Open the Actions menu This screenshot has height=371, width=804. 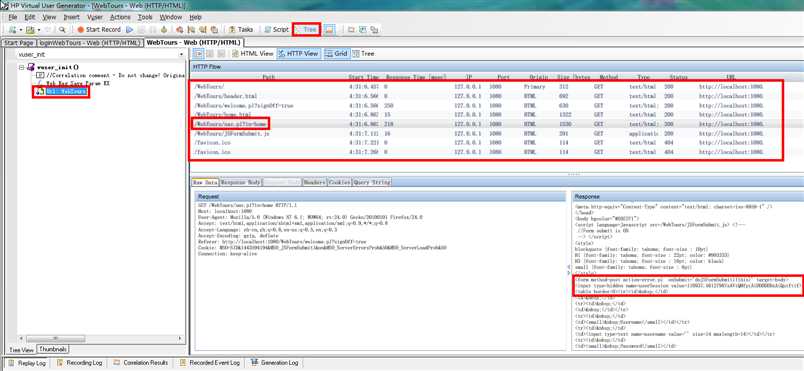pos(120,17)
